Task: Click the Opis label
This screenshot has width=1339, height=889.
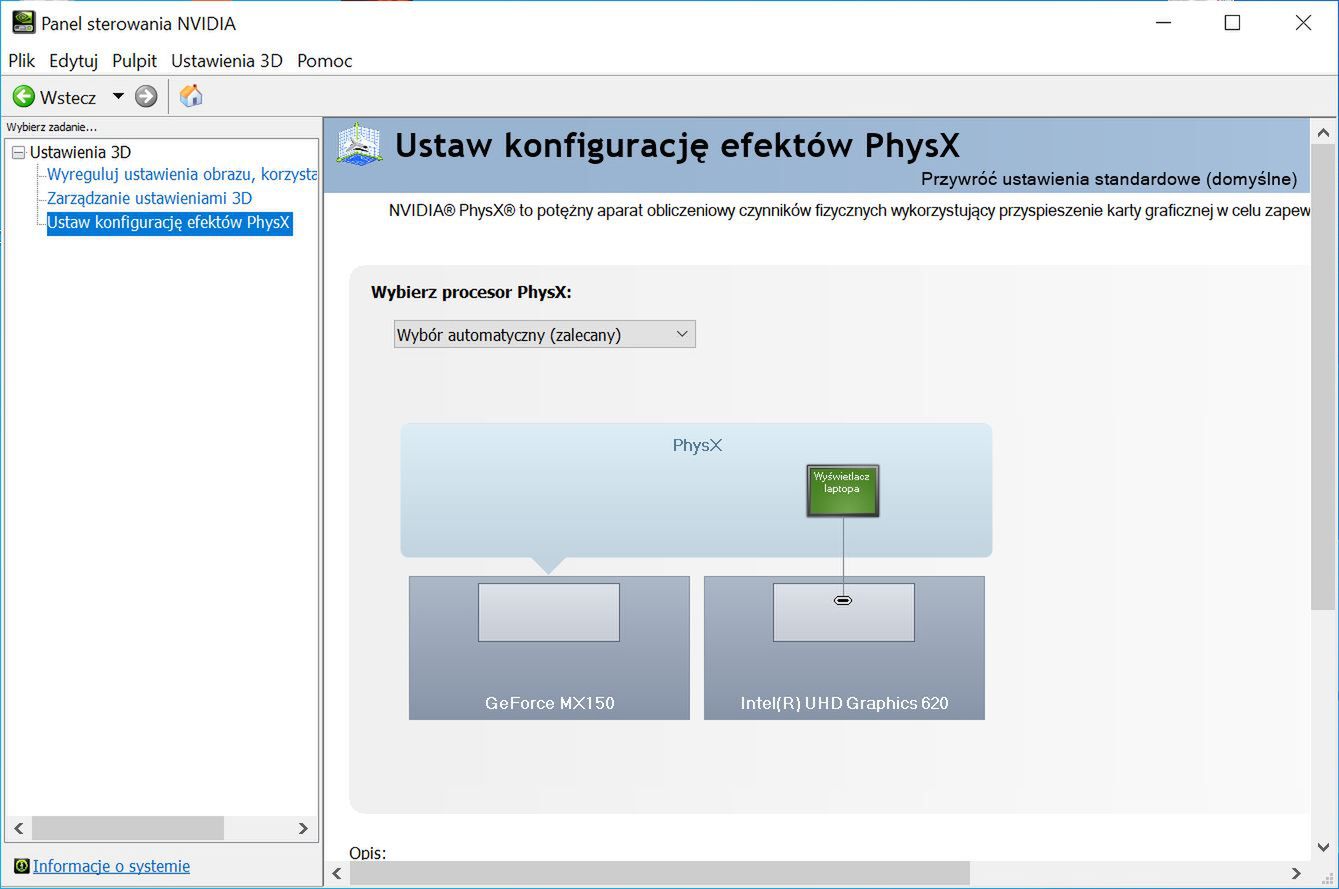Action: point(368,852)
